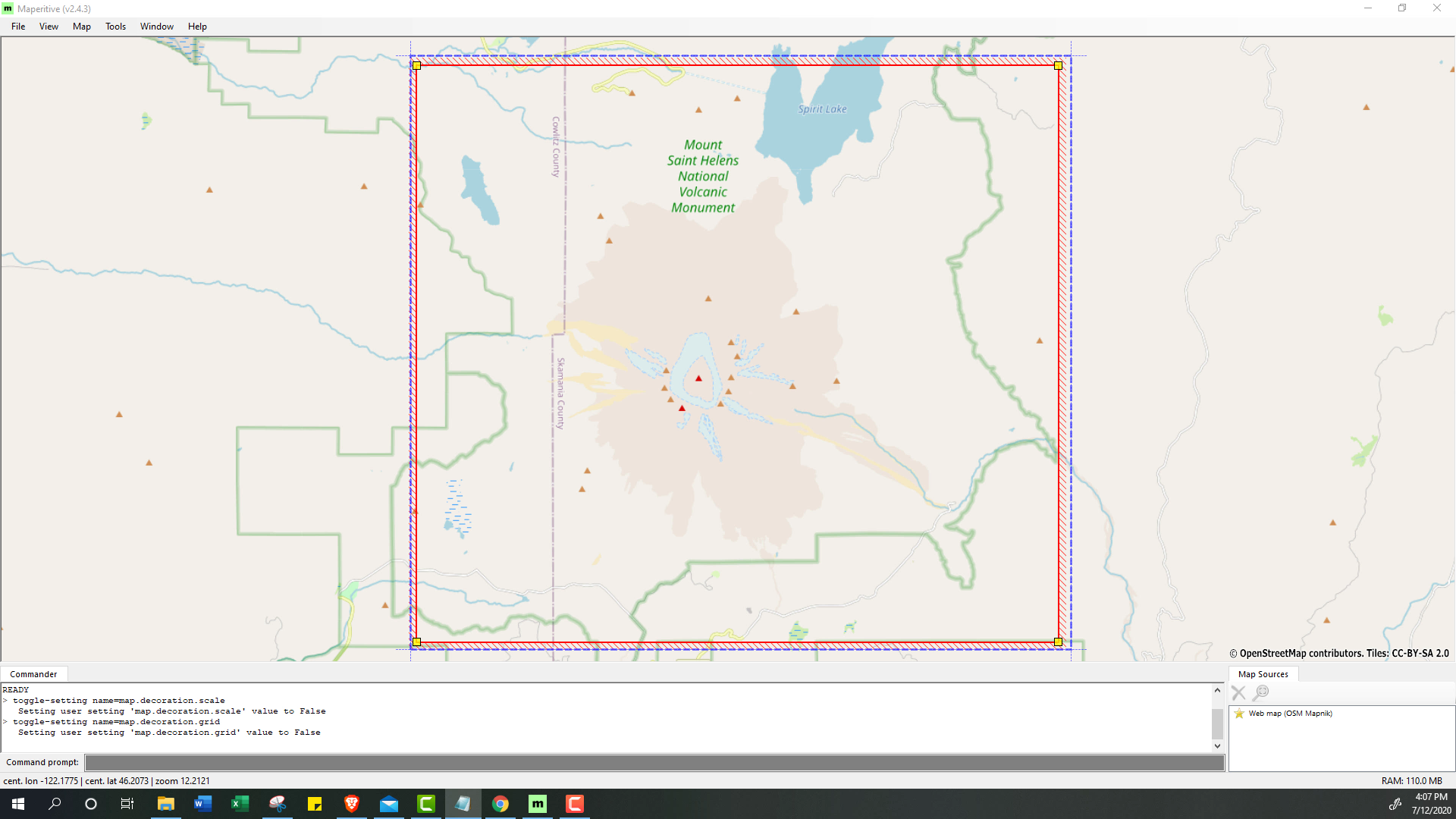Viewport: 1456px width, 819px height.
Task: Open the View menu
Action: coord(49,27)
